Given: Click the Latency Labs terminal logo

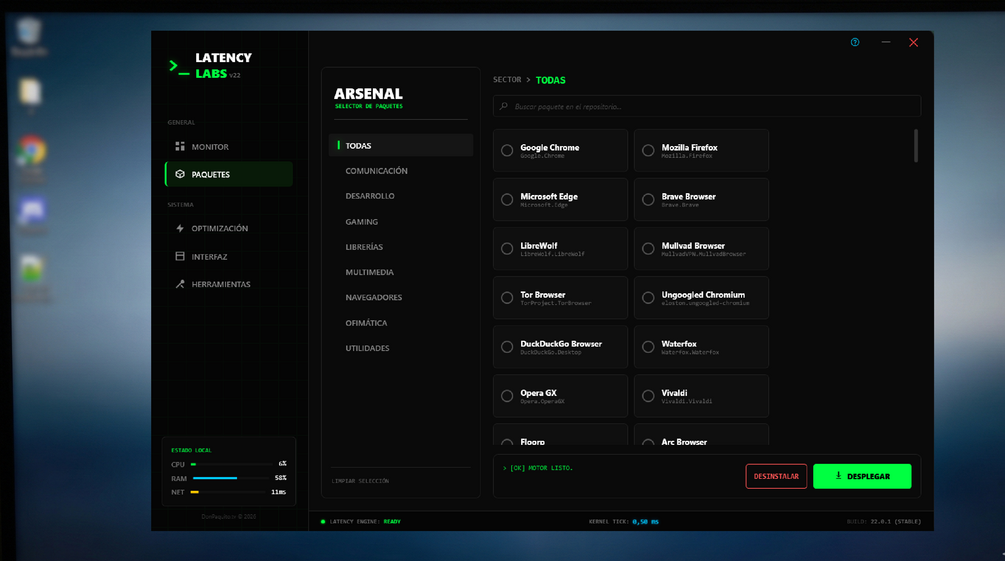Looking at the screenshot, I should [x=179, y=67].
